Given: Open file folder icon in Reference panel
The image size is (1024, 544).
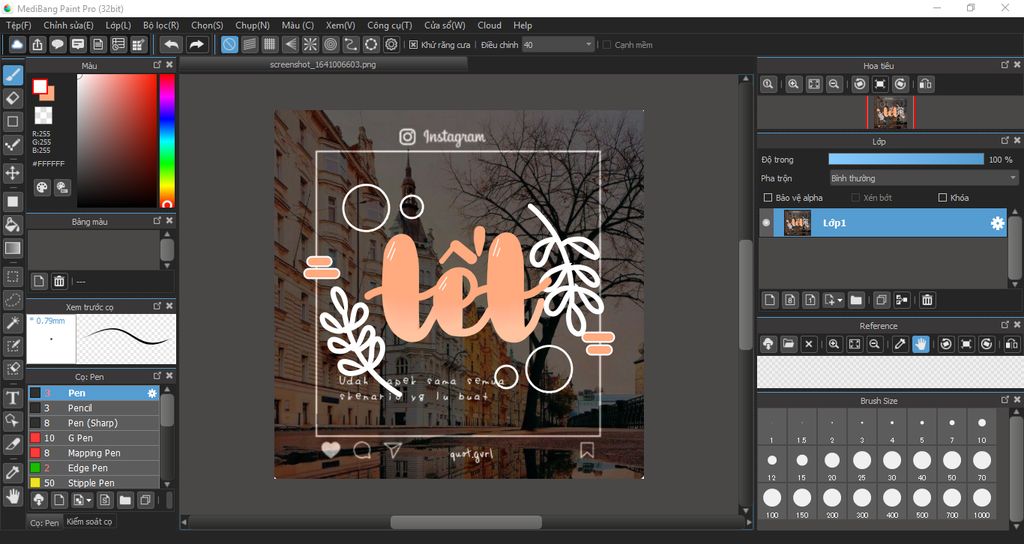Looking at the screenshot, I should point(788,344).
